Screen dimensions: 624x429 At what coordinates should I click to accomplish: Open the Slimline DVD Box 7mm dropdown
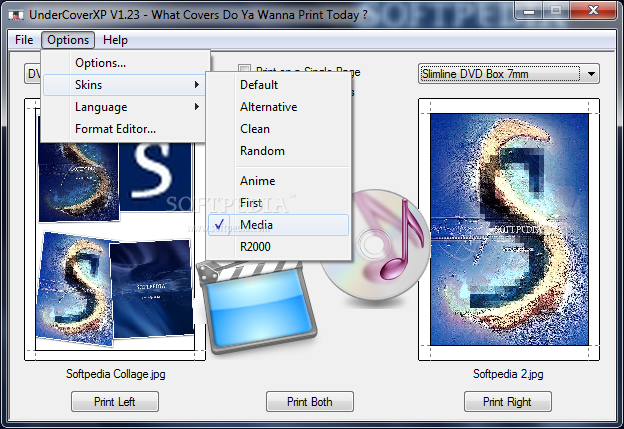(x=509, y=74)
